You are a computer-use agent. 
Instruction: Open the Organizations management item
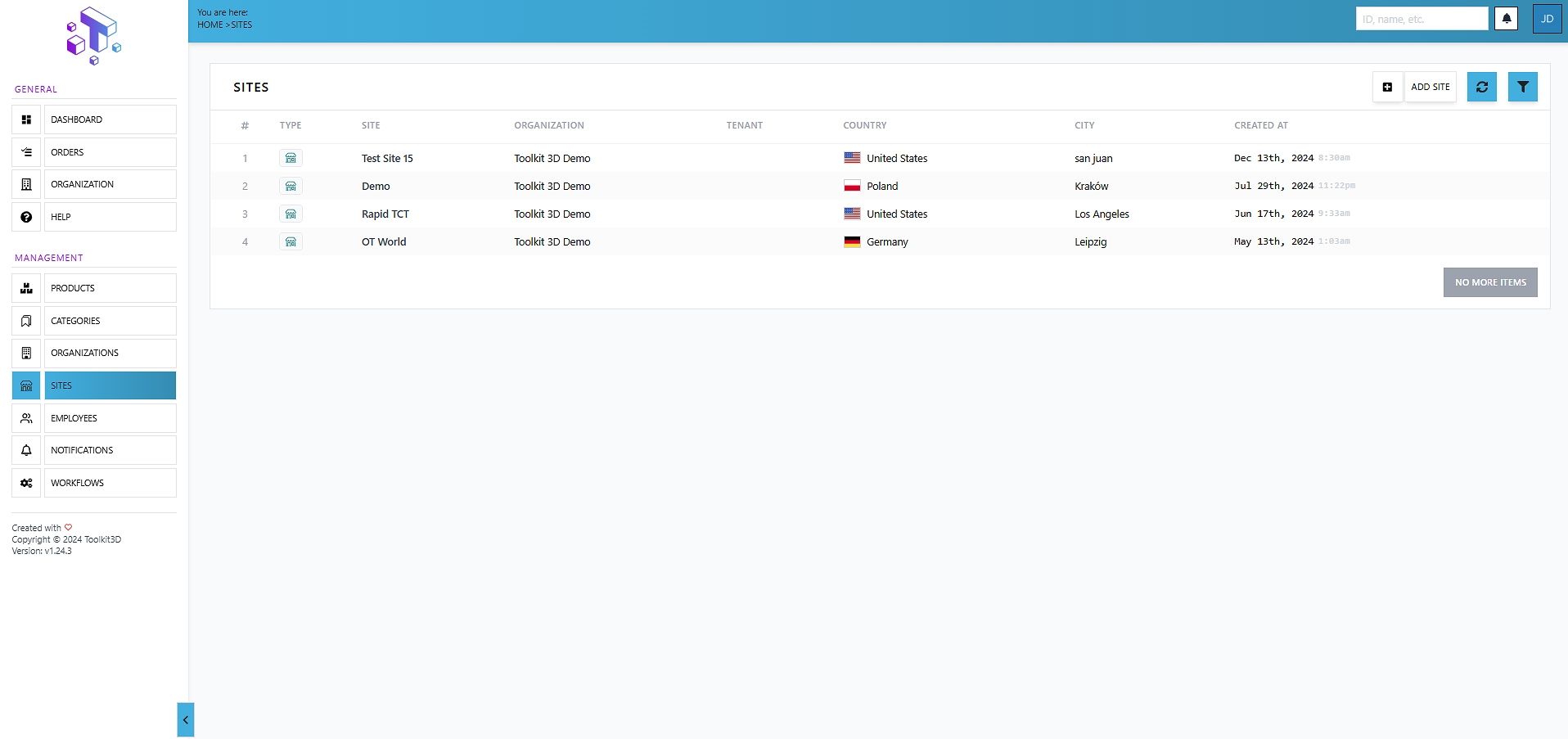click(110, 353)
